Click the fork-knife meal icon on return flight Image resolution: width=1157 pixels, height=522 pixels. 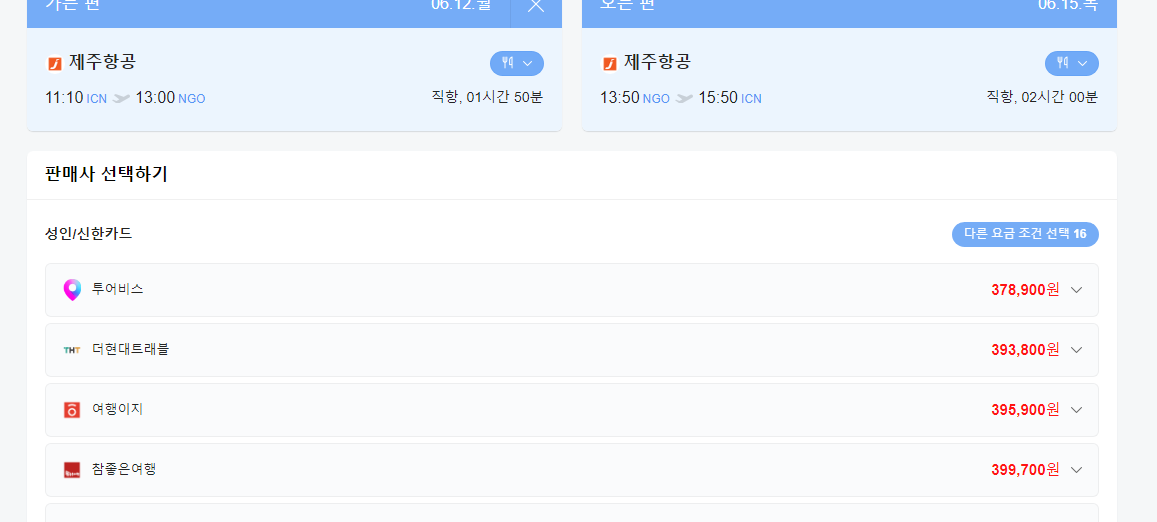[1063, 63]
